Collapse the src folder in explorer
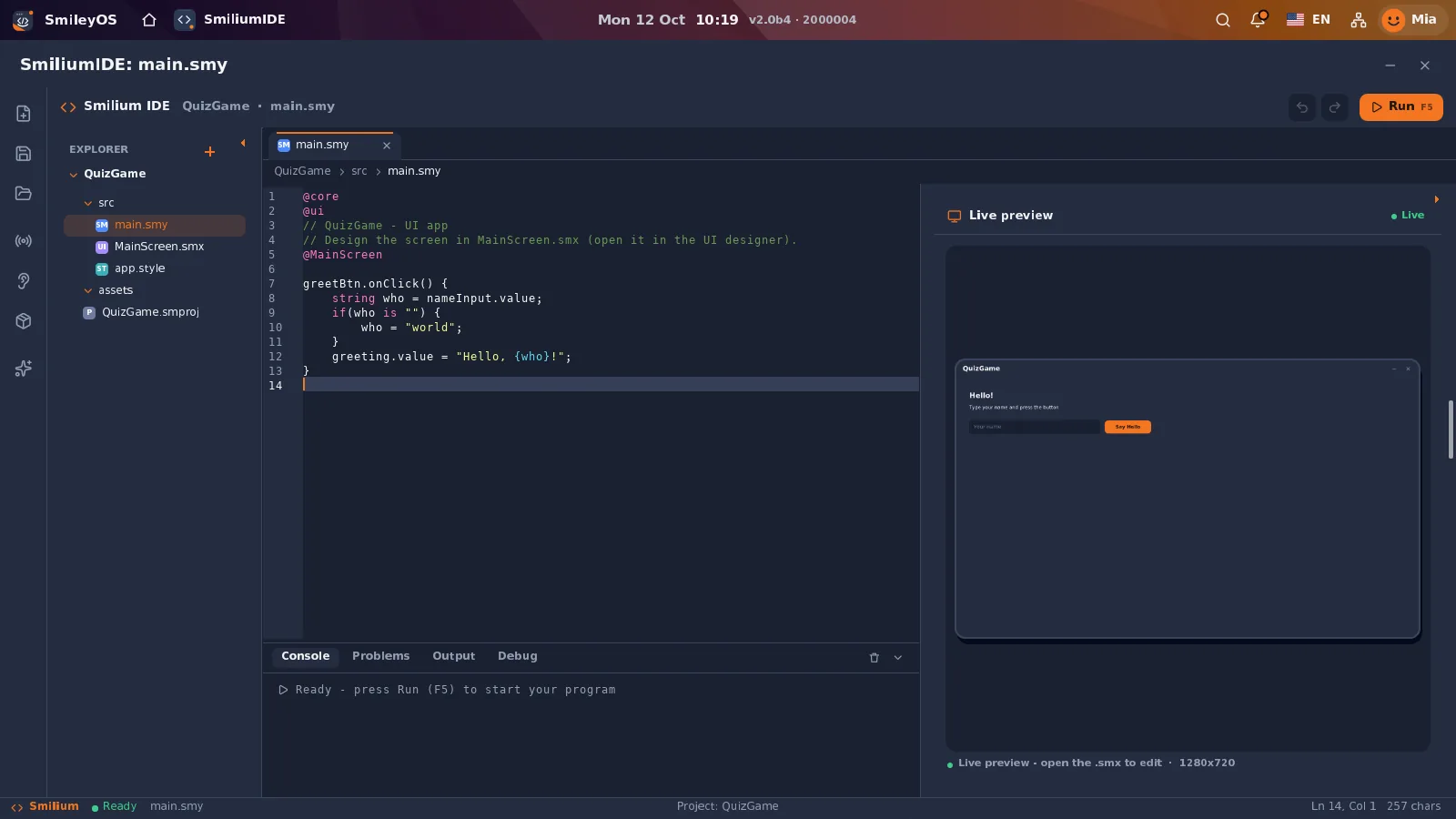The width and height of the screenshot is (1456, 819). click(x=88, y=204)
